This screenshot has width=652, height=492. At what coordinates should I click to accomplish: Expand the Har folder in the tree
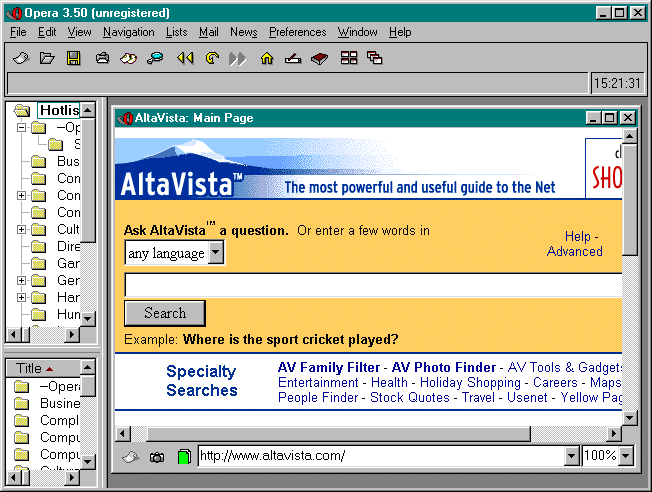point(21,298)
